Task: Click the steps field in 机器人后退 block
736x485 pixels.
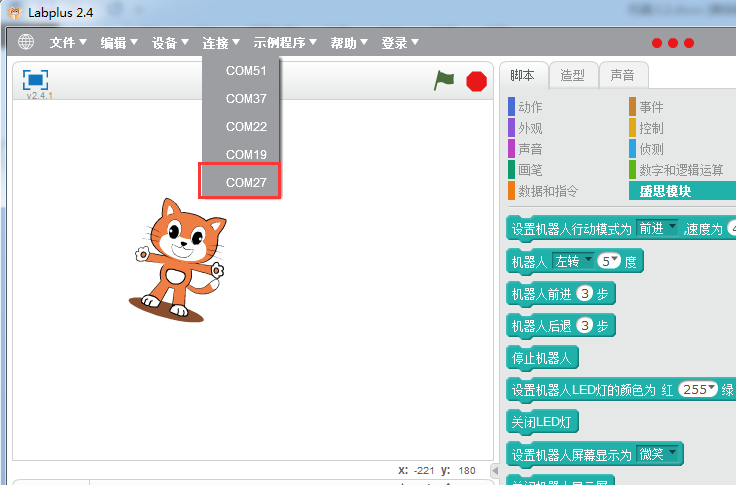Action: pos(585,325)
